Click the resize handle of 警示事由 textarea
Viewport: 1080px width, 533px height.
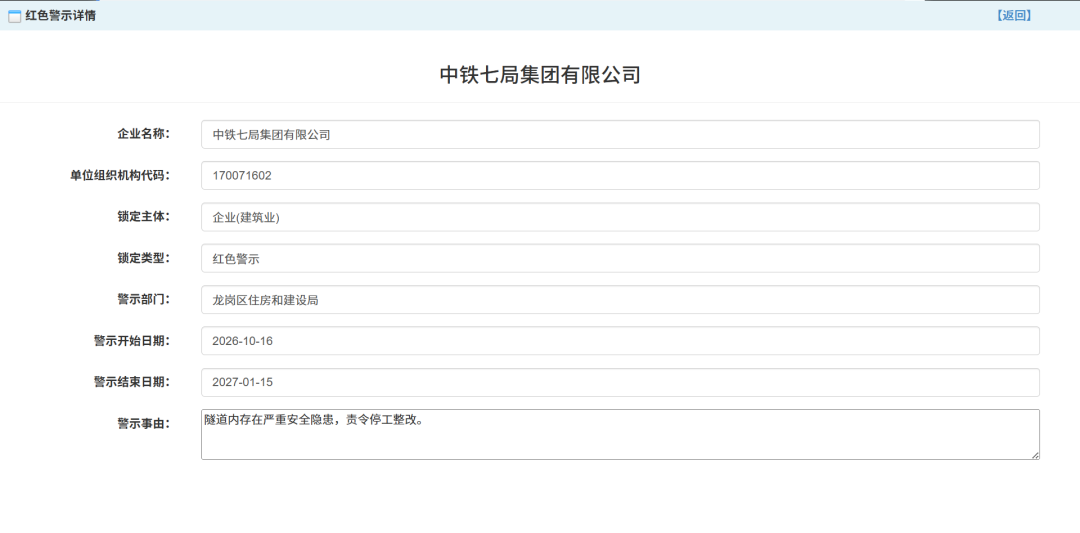click(x=1035, y=455)
